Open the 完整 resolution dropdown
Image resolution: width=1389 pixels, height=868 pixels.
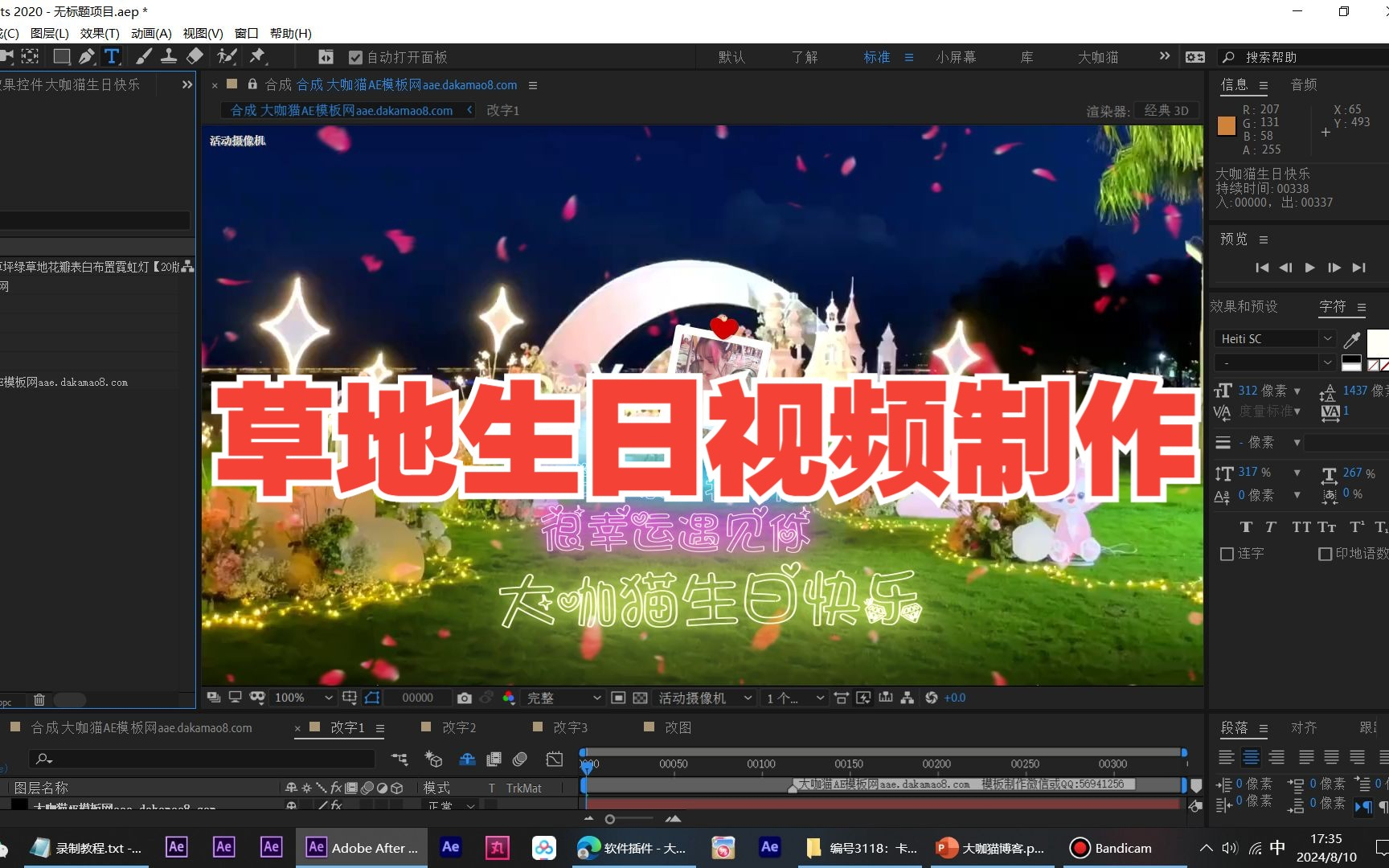coord(564,698)
